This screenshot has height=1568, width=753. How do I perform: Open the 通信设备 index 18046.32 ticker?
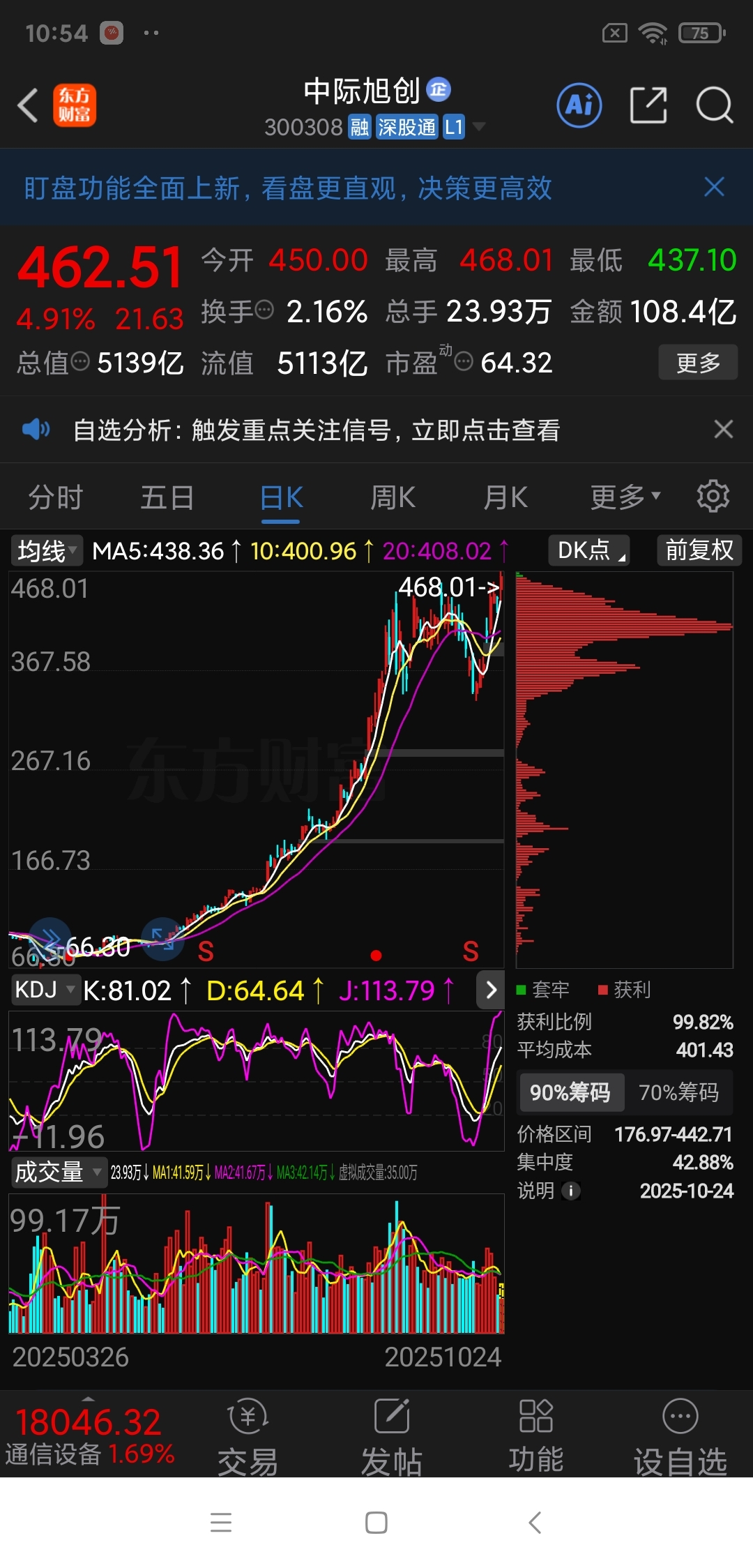89,1435
